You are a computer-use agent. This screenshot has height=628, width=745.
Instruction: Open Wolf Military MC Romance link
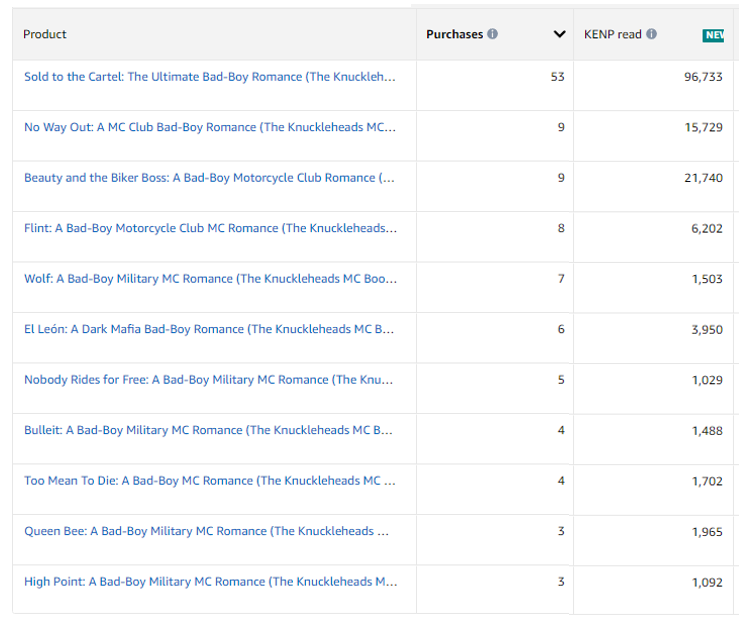[210, 279]
